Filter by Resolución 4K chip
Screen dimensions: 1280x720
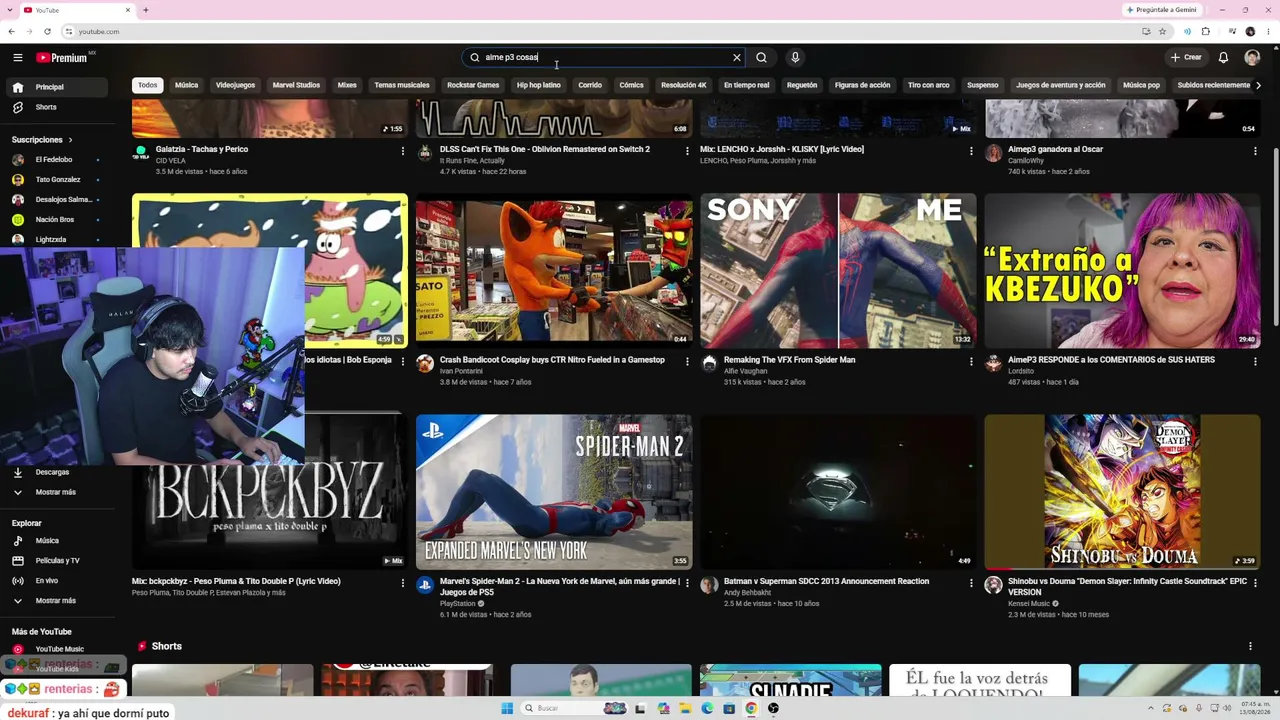684,85
